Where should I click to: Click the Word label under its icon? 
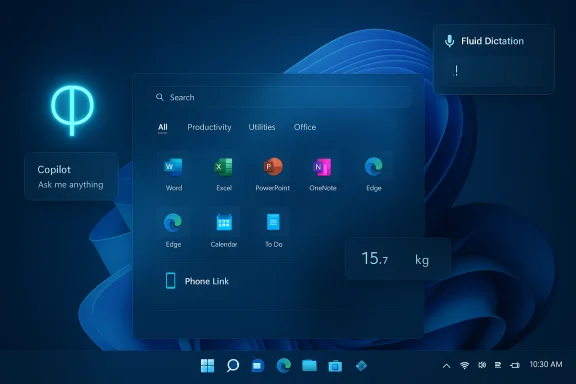point(174,188)
